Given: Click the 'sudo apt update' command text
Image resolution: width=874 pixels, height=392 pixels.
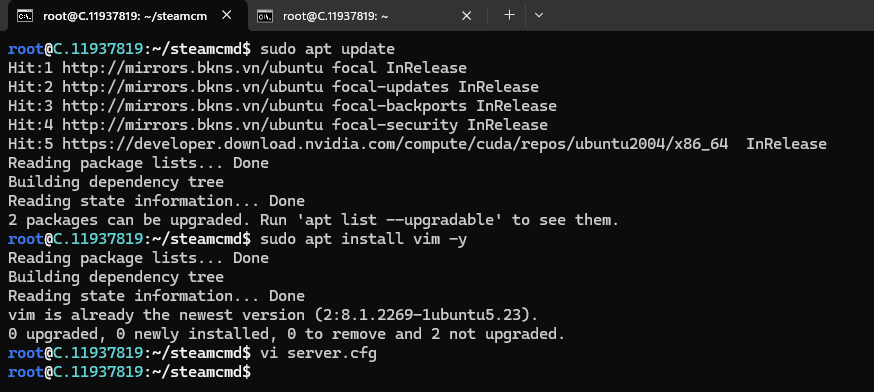Looking at the screenshot, I should 327,49.
